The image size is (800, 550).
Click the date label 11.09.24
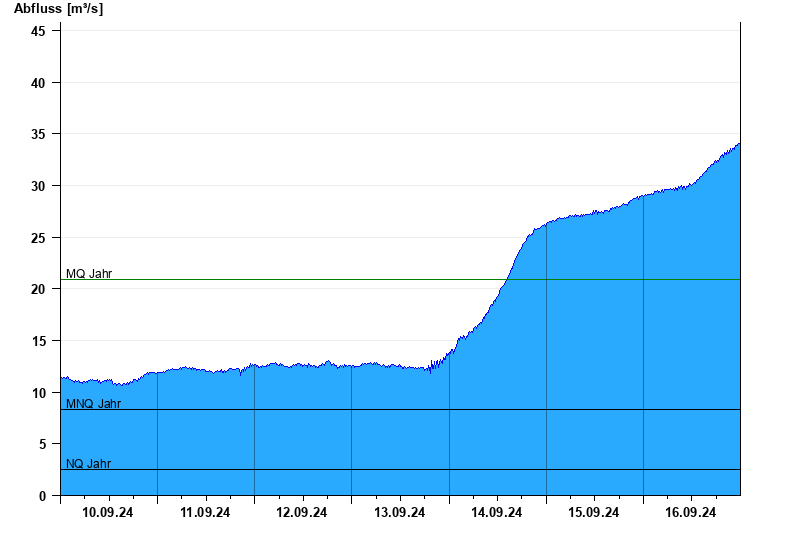tap(205, 512)
